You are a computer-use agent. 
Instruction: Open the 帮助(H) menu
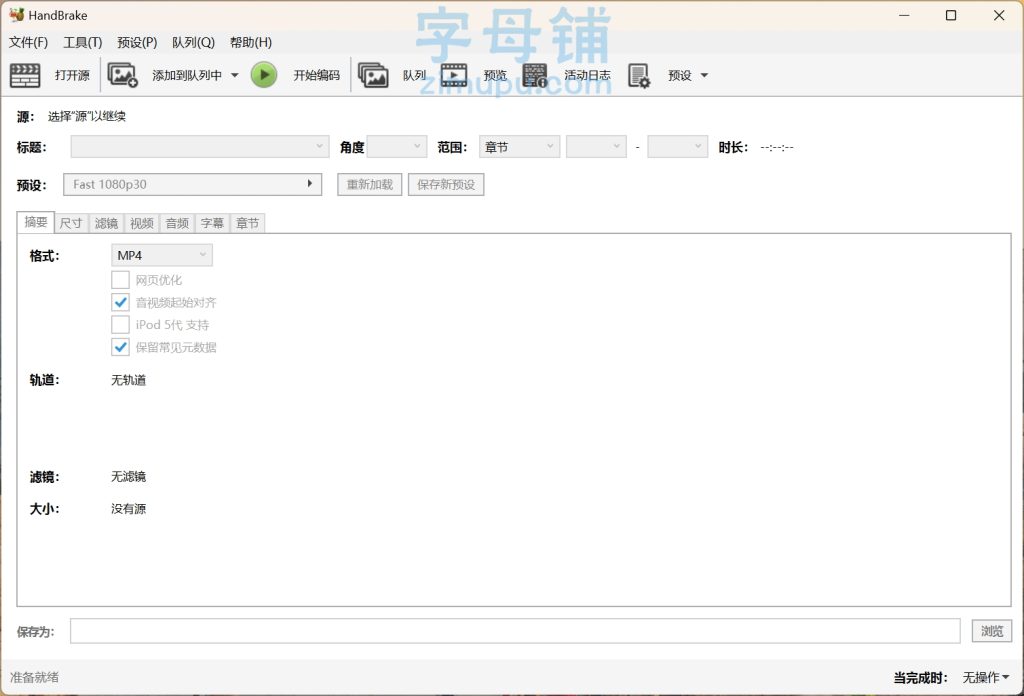[251, 42]
